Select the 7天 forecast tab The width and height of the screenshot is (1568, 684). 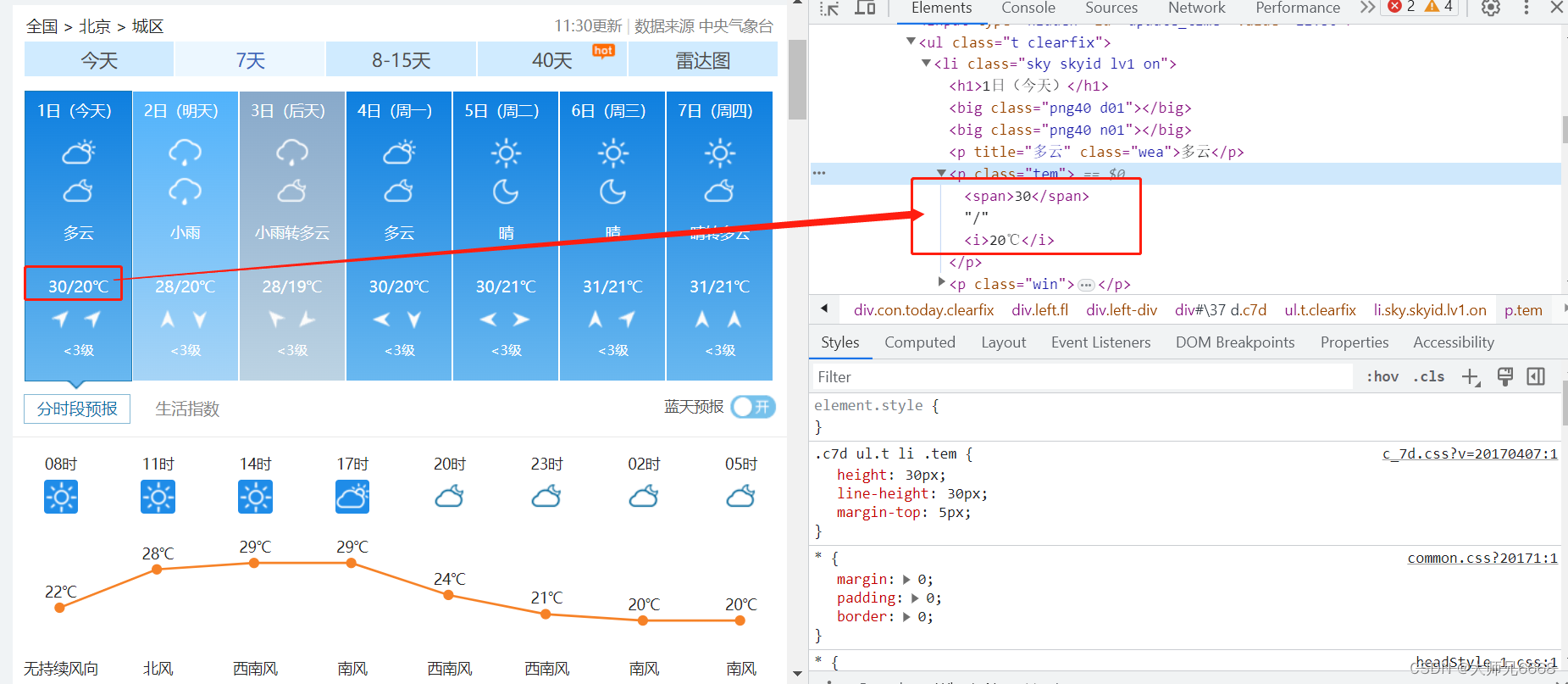(250, 60)
